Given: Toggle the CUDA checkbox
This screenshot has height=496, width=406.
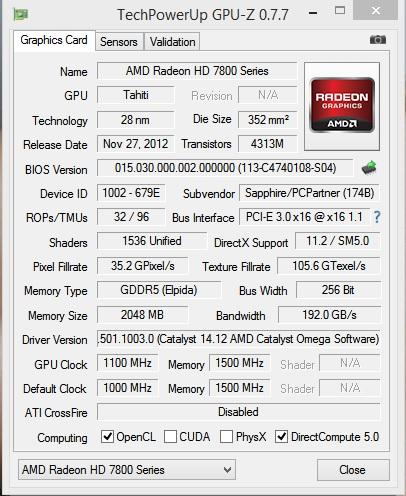Looking at the screenshot, I should (170, 436).
